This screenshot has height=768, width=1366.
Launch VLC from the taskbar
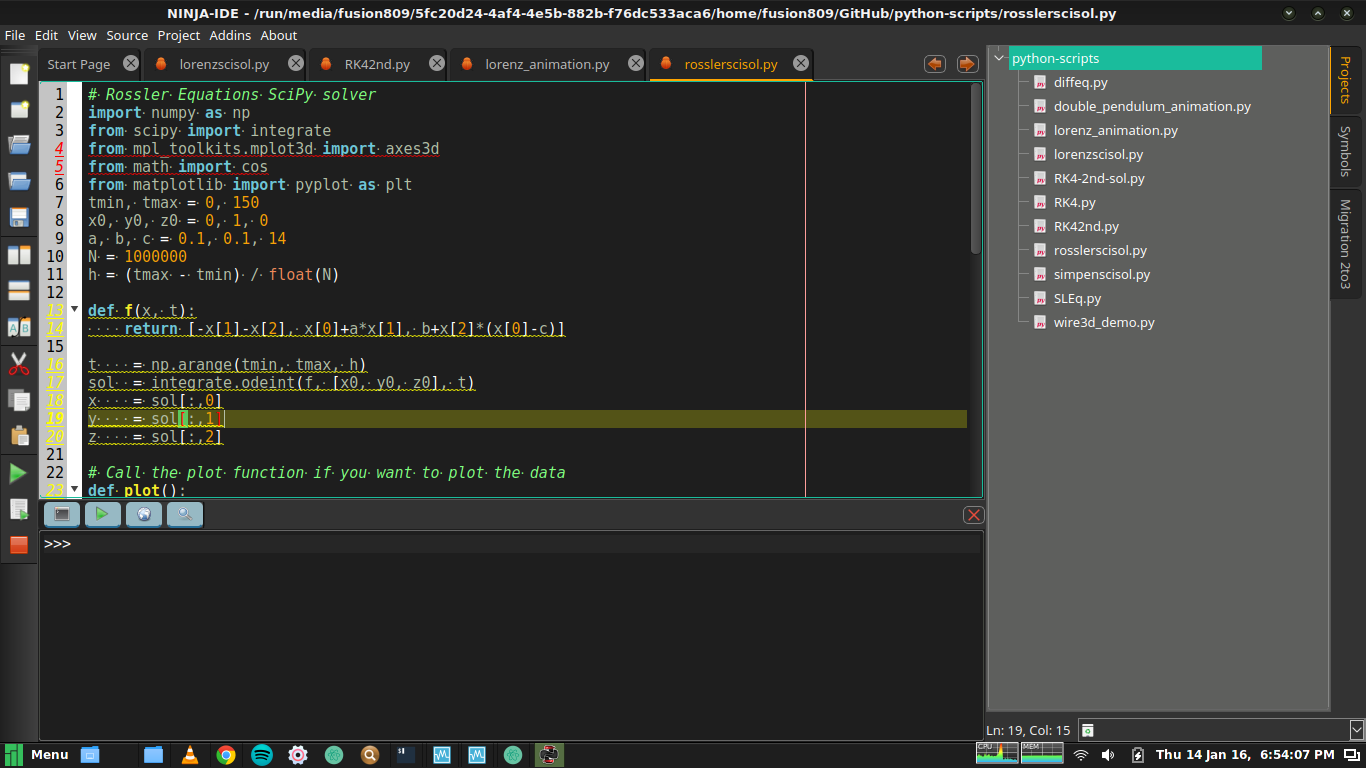[189, 755]
